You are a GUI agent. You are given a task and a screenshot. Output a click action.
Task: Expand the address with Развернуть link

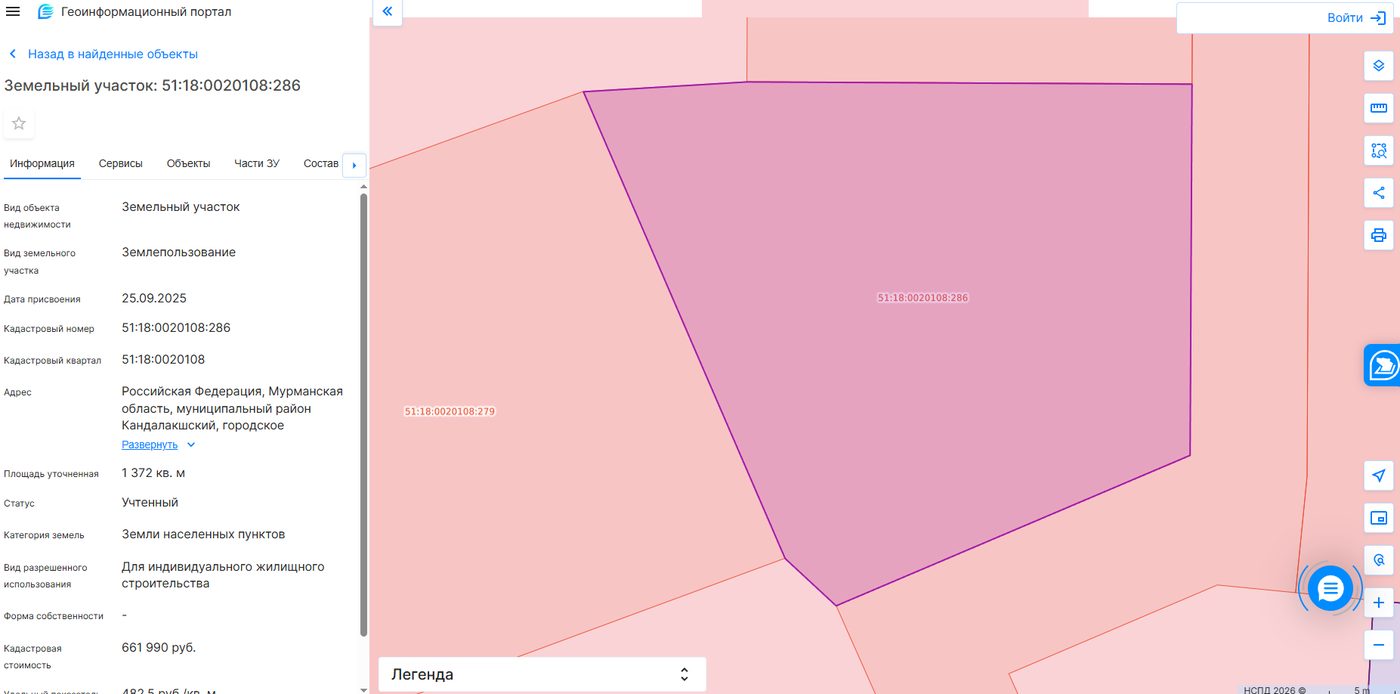[158, 444]
